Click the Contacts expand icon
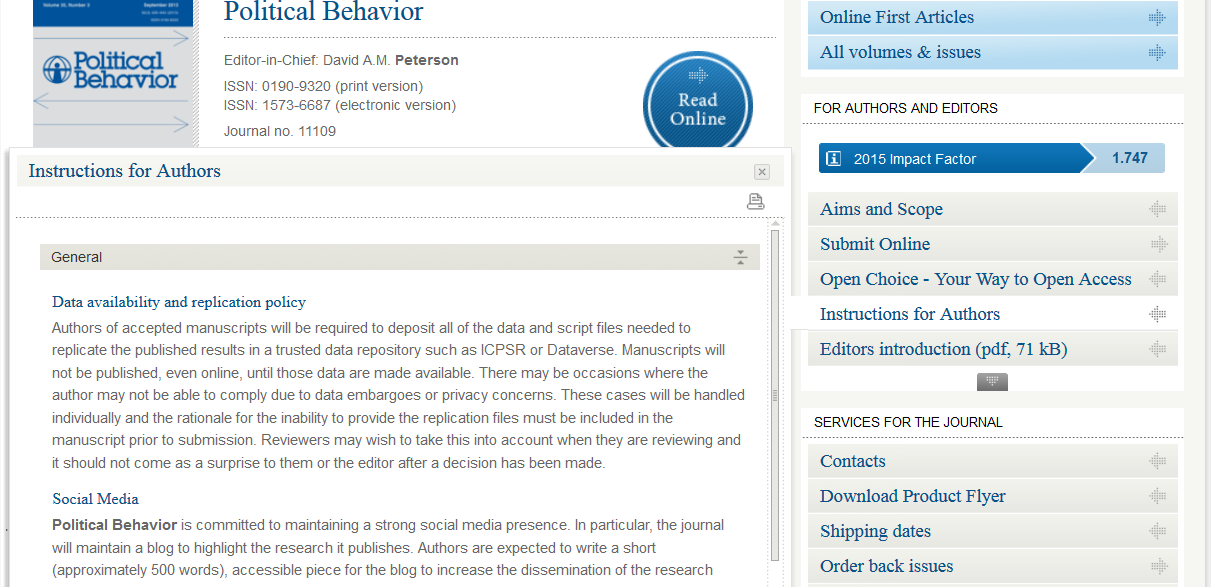The image size is (1211, 587). point(1158,461)
